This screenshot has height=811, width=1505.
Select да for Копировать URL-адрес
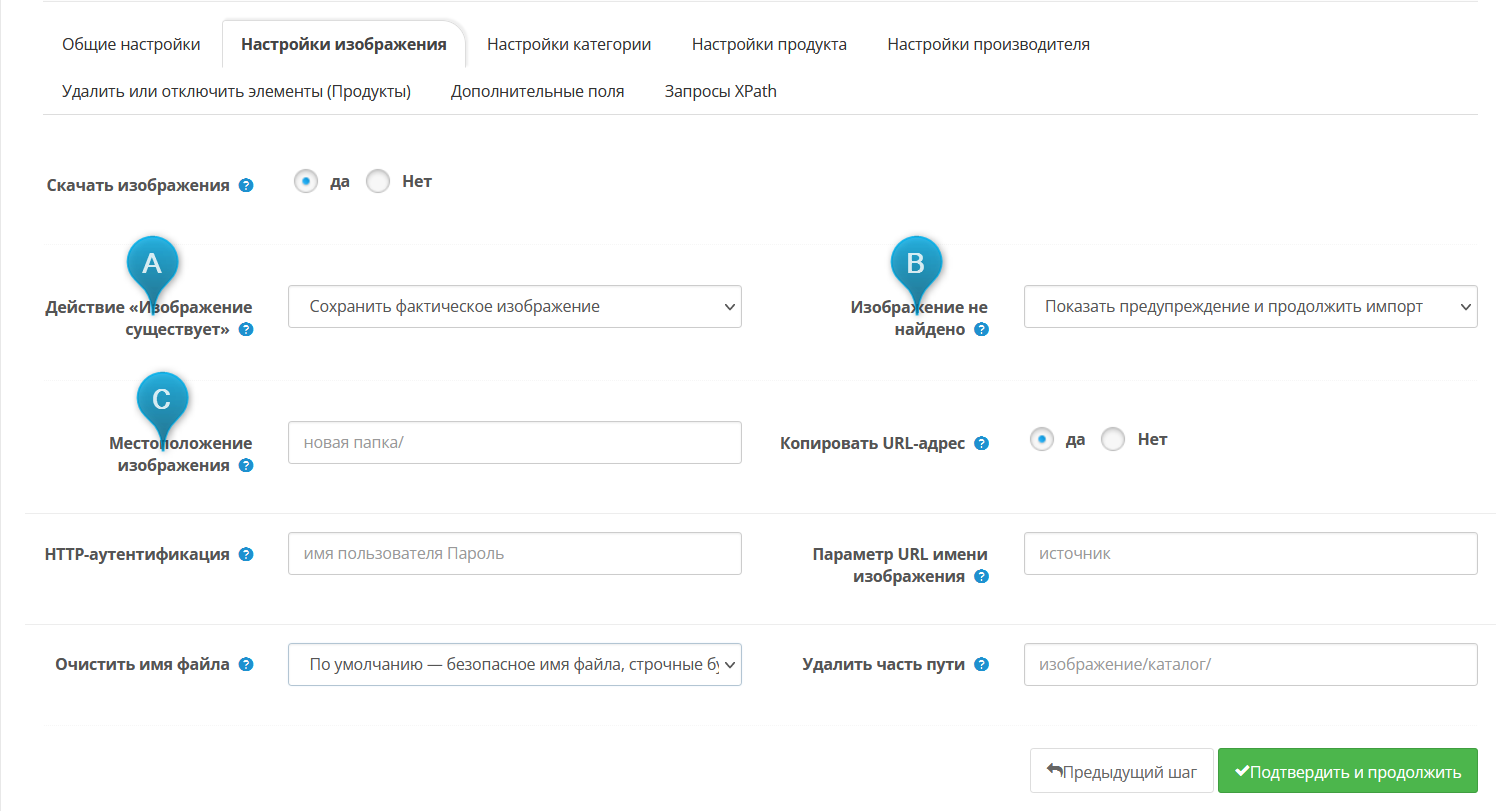click(x=1042, y=440)
